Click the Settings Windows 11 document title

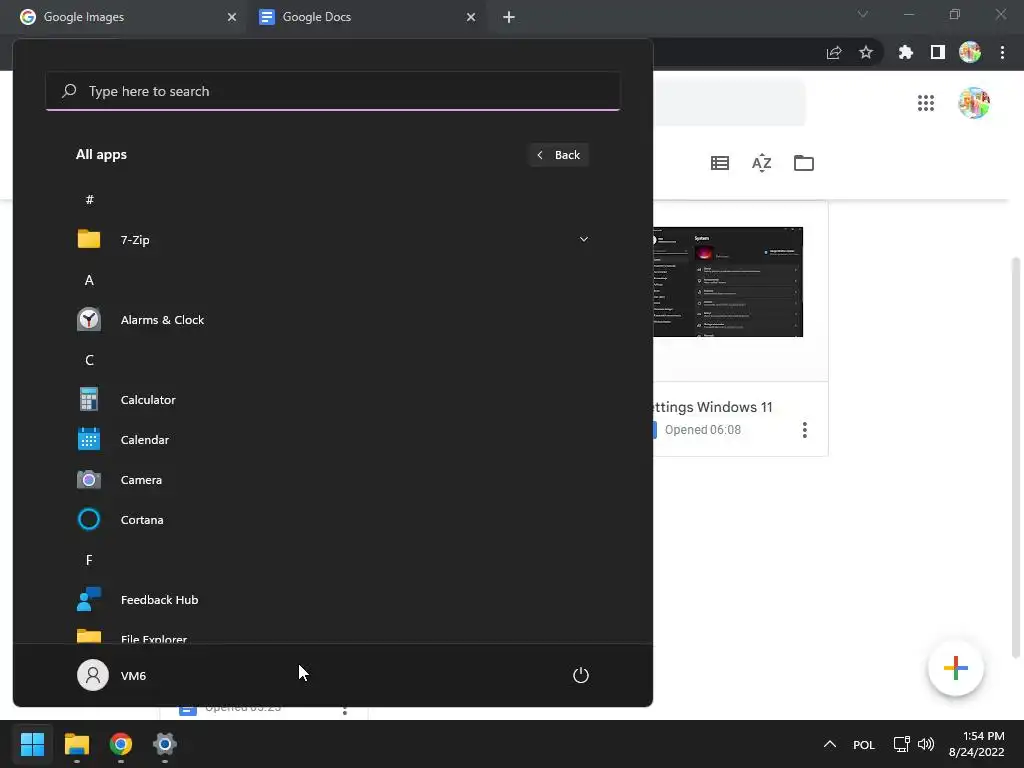[x=712, y=407]
